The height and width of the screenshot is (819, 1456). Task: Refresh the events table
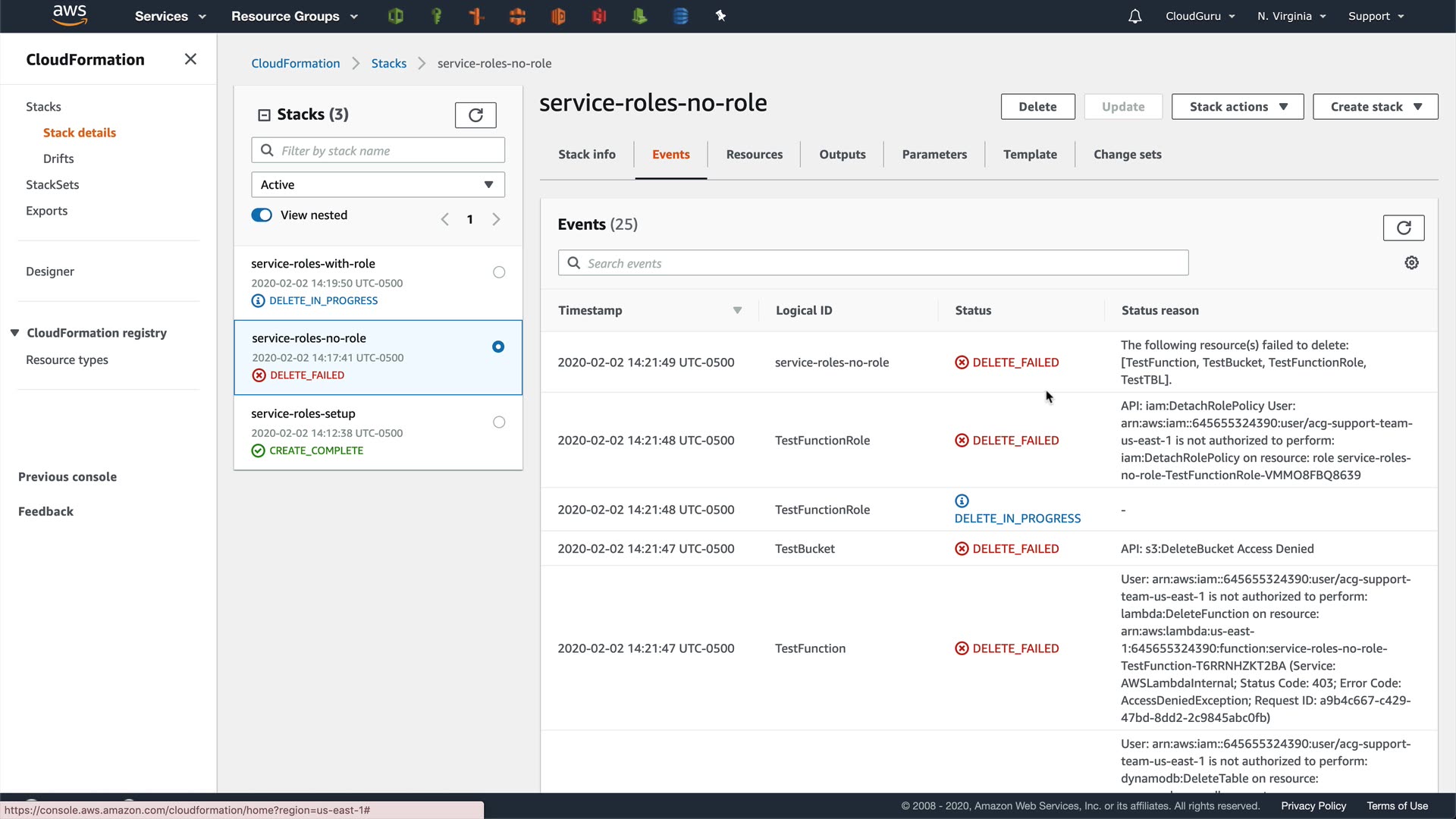pos(1403,227)
